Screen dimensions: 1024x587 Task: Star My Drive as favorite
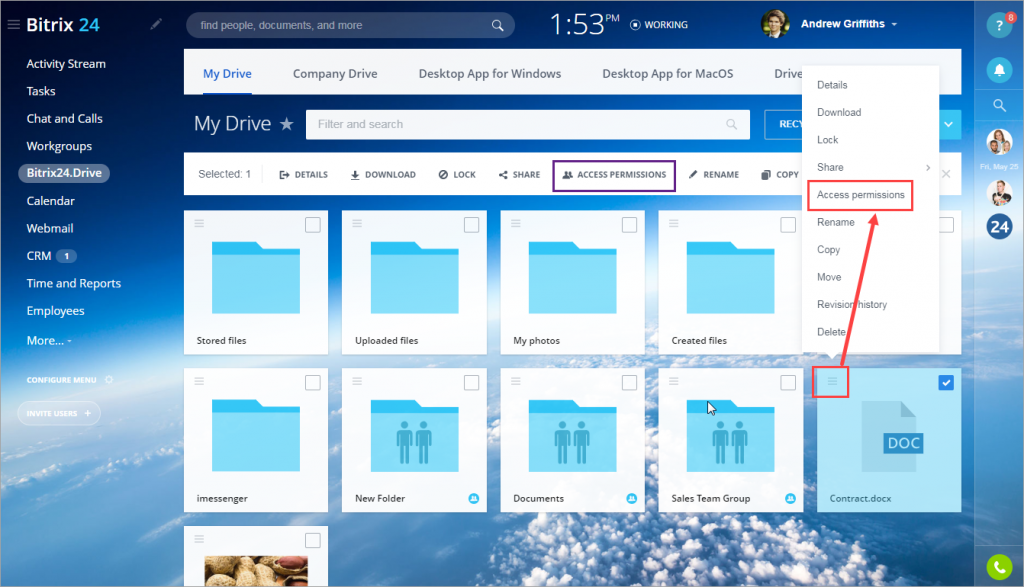286,123
